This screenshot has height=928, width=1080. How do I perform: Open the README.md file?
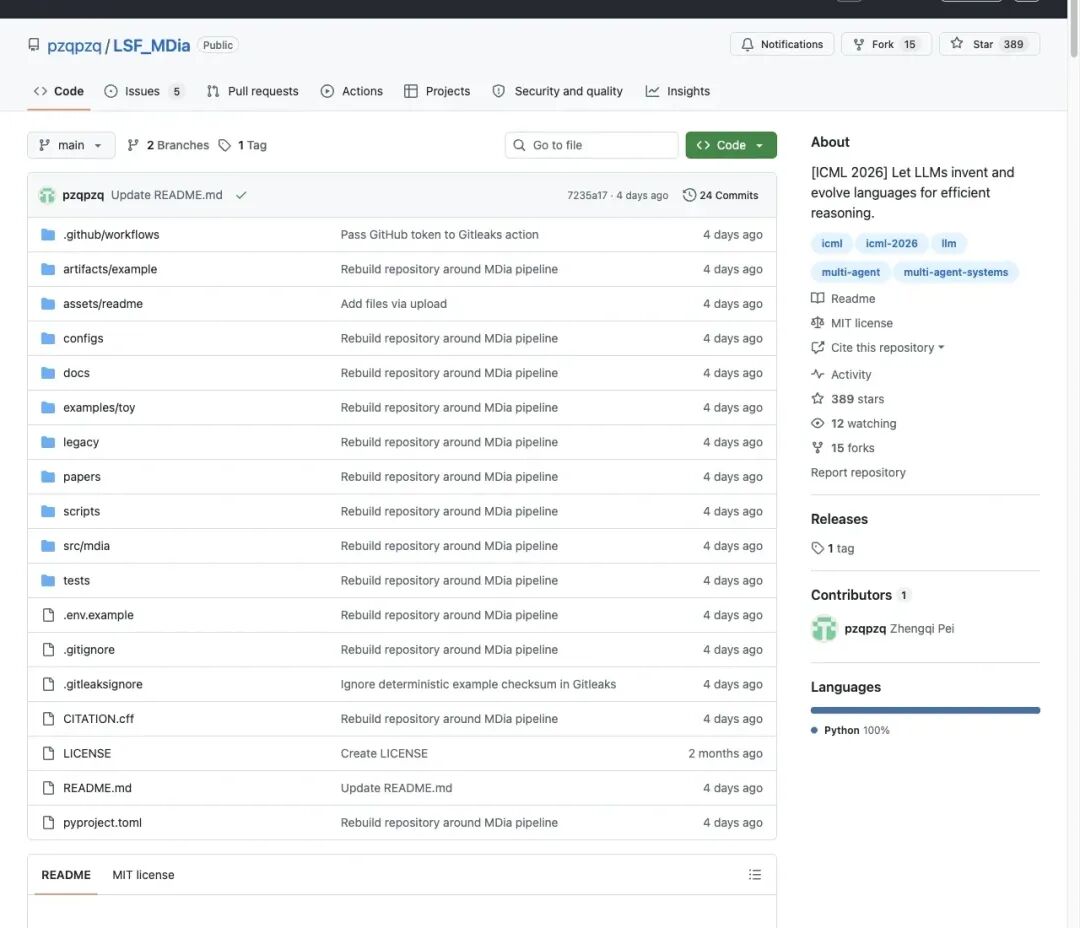coord(97,788)
